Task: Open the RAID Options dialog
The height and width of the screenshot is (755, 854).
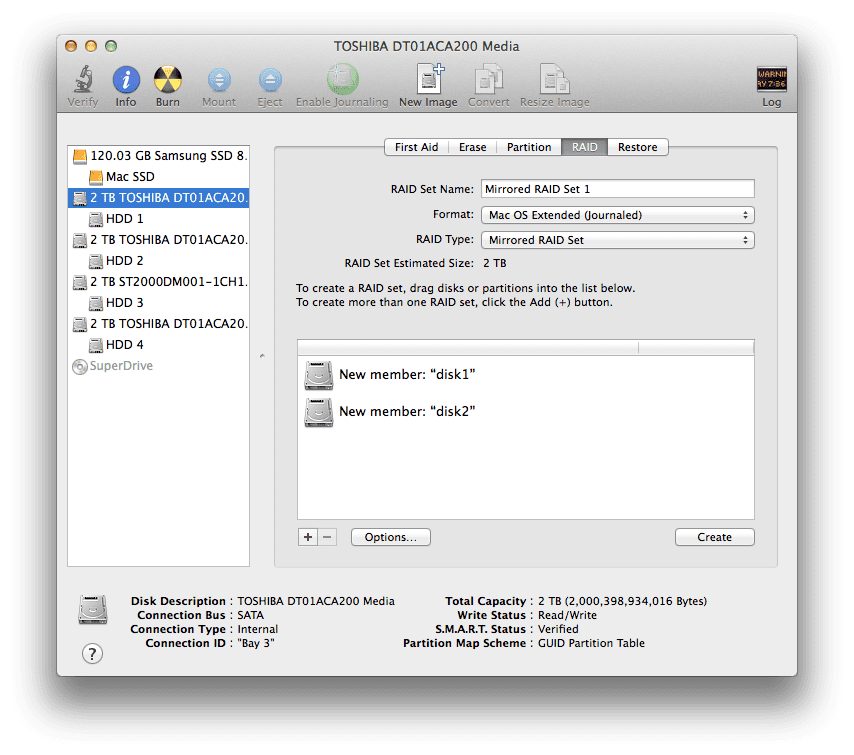Action: [x=391, y=537]
